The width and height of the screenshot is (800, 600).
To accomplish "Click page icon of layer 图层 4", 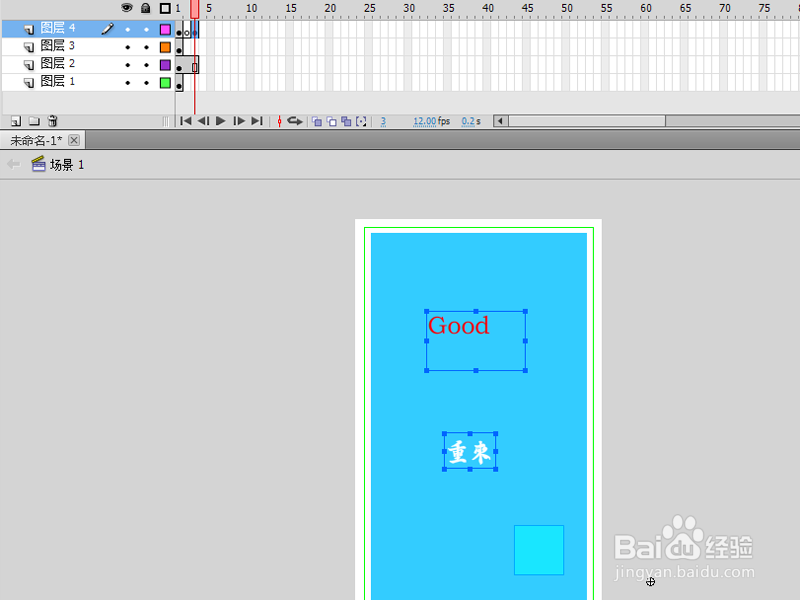I will coord(29,30).
